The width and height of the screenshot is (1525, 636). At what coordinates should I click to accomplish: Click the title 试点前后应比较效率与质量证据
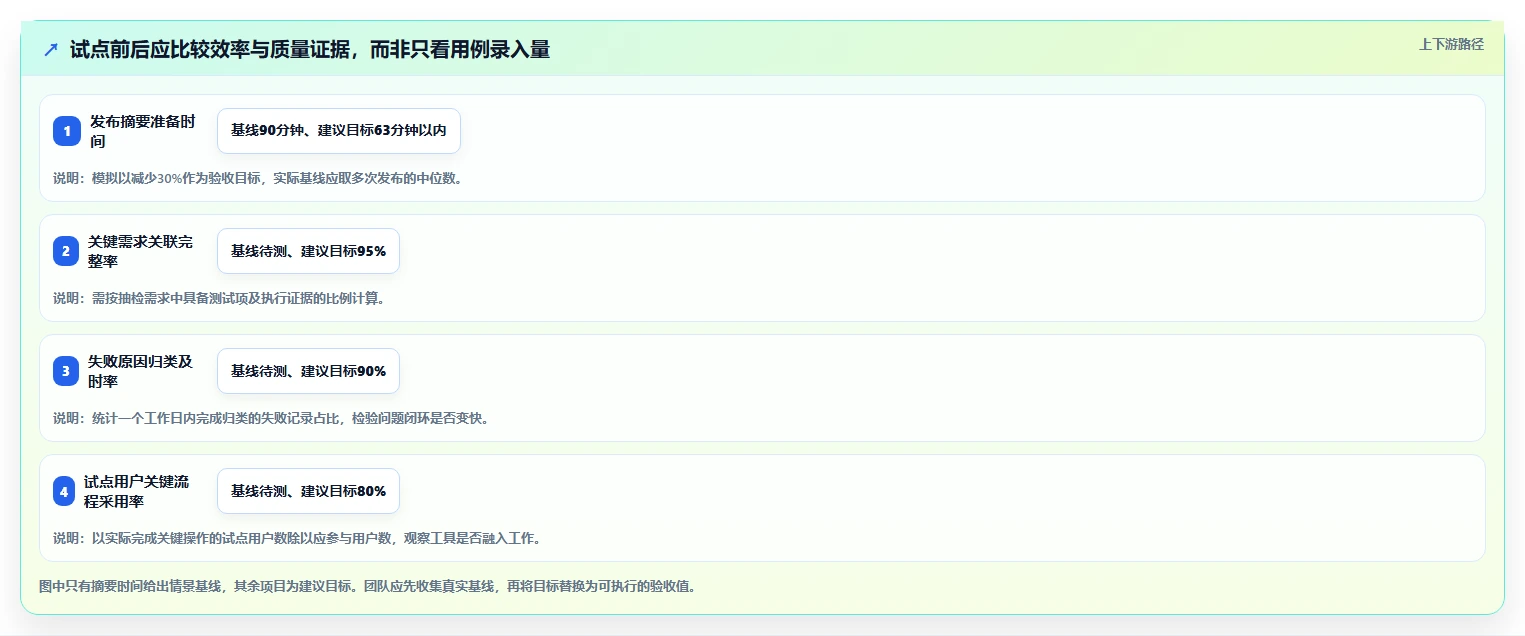coord(310,49)
